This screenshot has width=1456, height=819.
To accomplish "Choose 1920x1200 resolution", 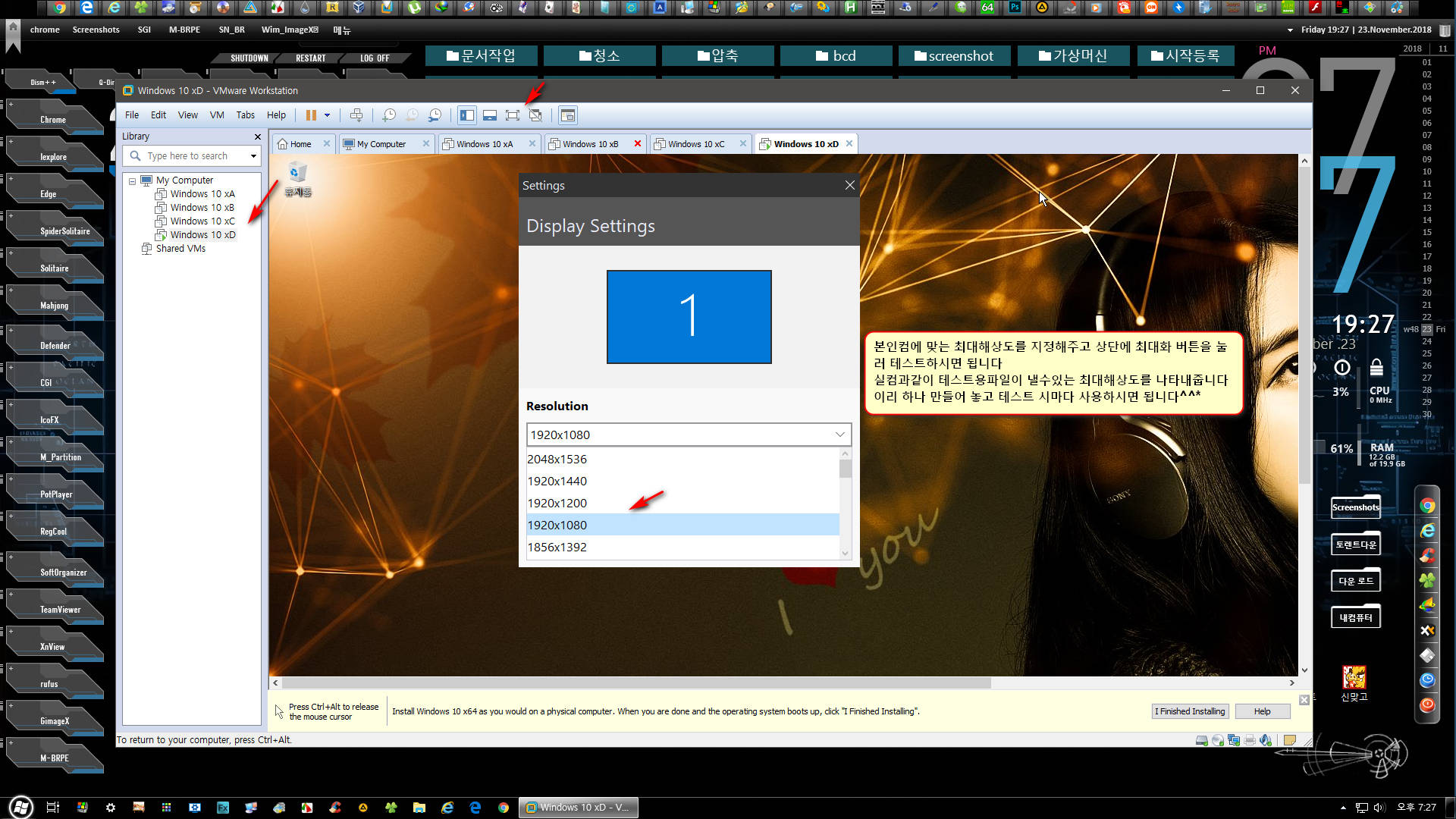I will tap(683, 503).
